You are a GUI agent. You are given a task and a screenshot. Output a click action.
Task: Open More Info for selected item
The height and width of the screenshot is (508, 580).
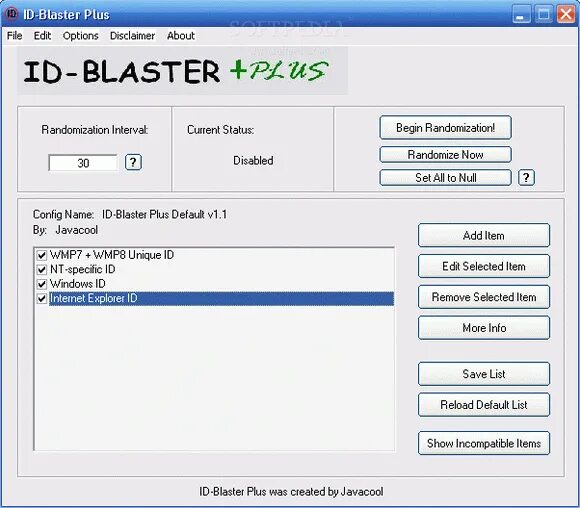point(484,328)
